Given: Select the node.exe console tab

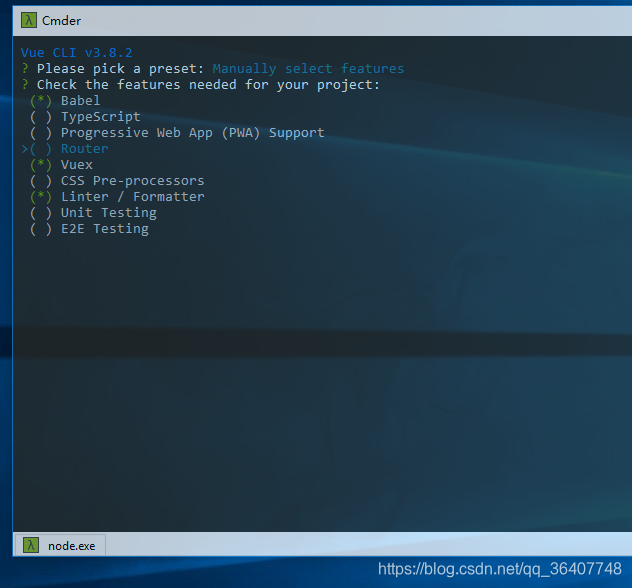Looking at the screenshot, I should coord(60,545).
